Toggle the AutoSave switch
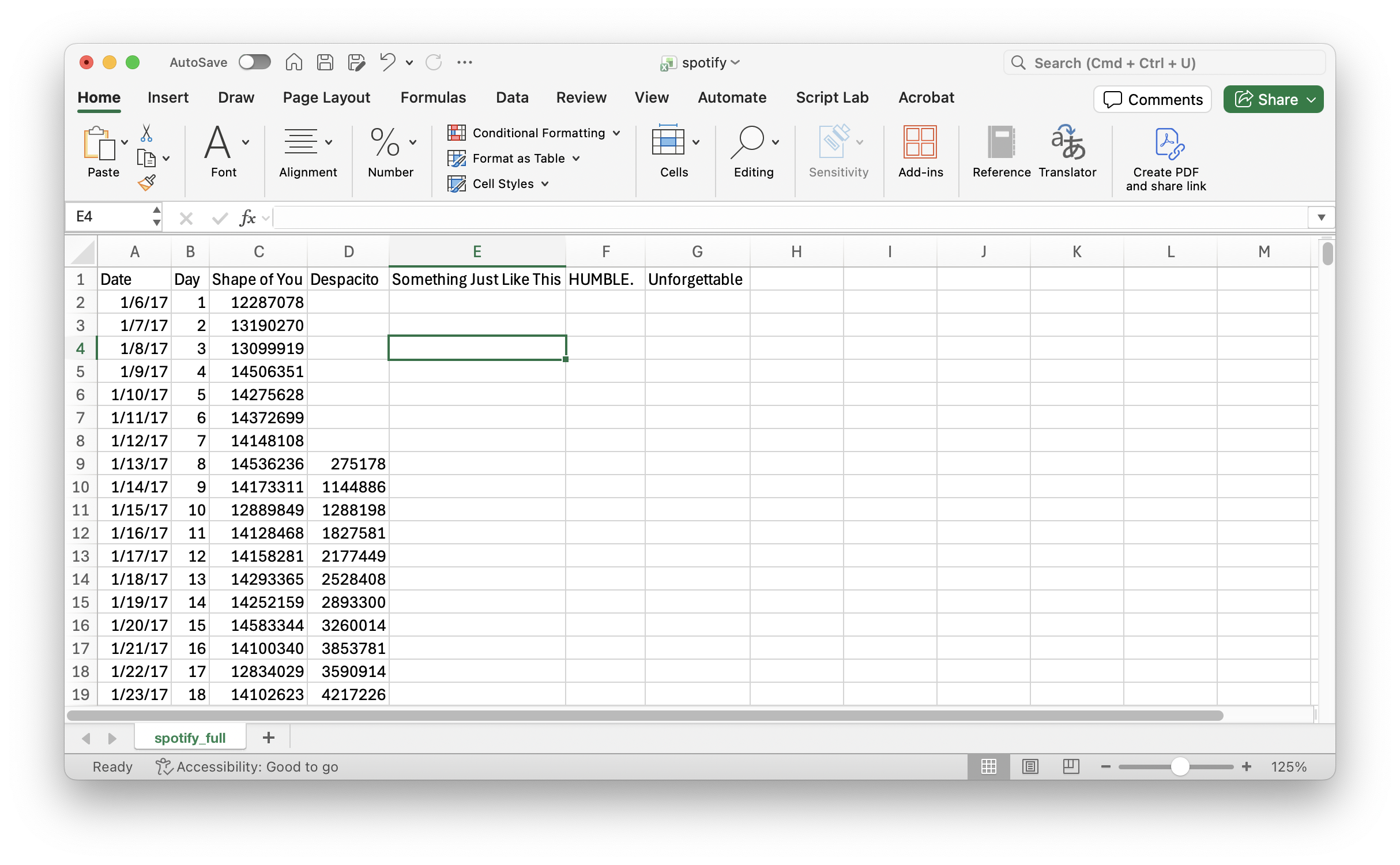 point(254,62)
